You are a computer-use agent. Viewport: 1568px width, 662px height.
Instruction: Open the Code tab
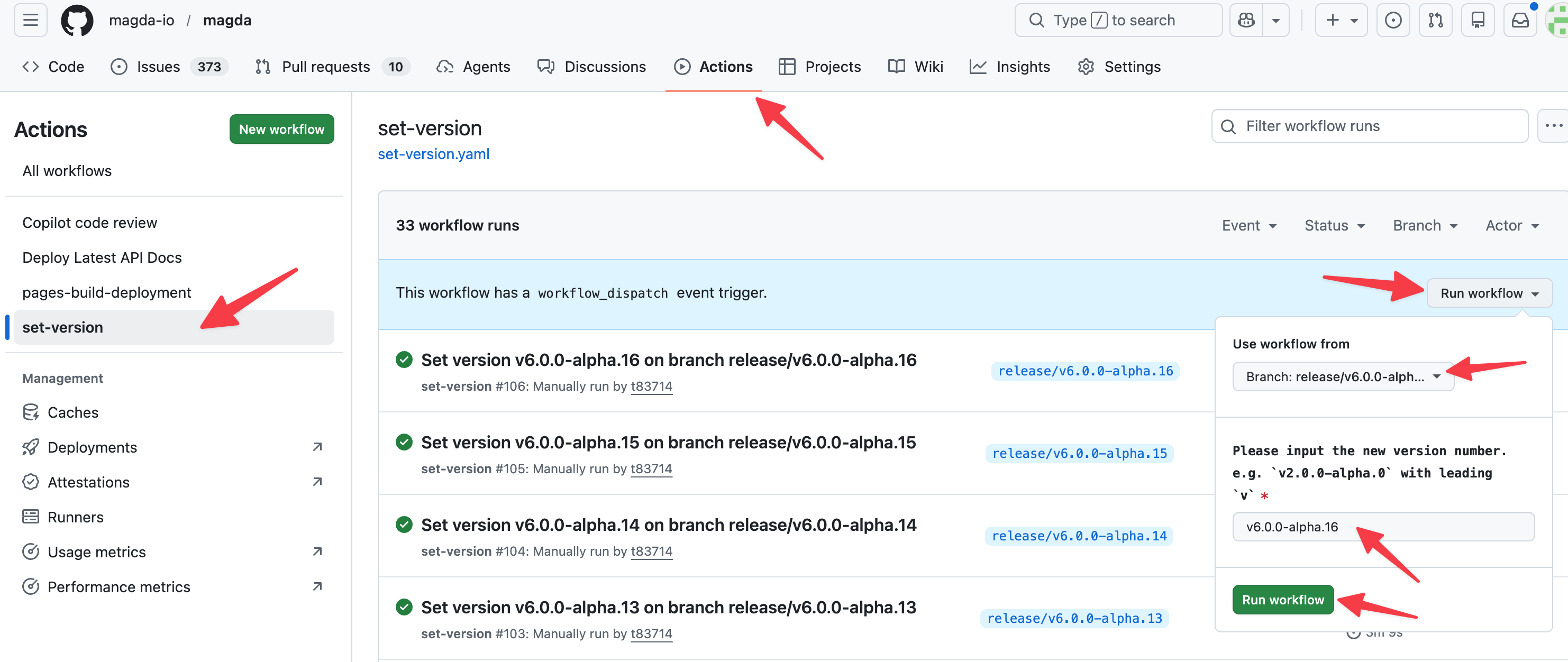(53, 66)
